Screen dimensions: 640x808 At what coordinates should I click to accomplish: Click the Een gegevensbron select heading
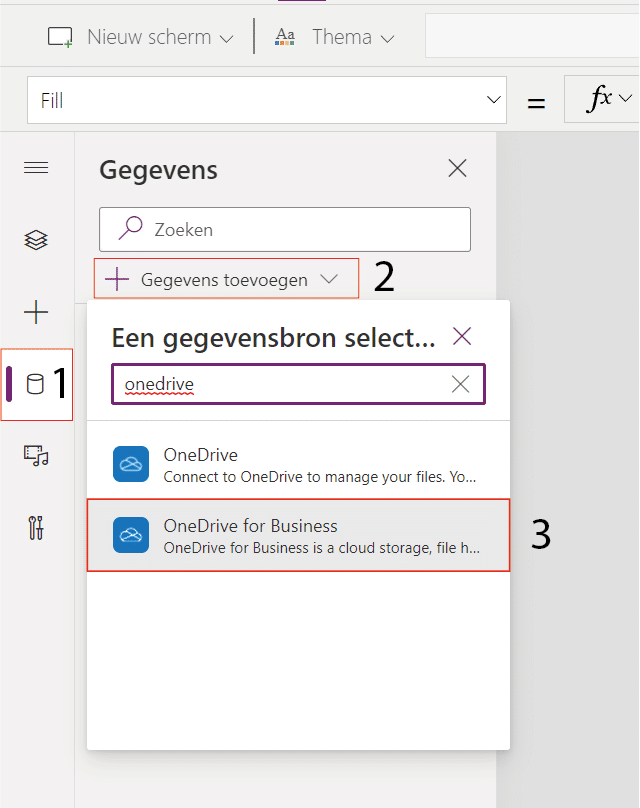coord(274,338)
